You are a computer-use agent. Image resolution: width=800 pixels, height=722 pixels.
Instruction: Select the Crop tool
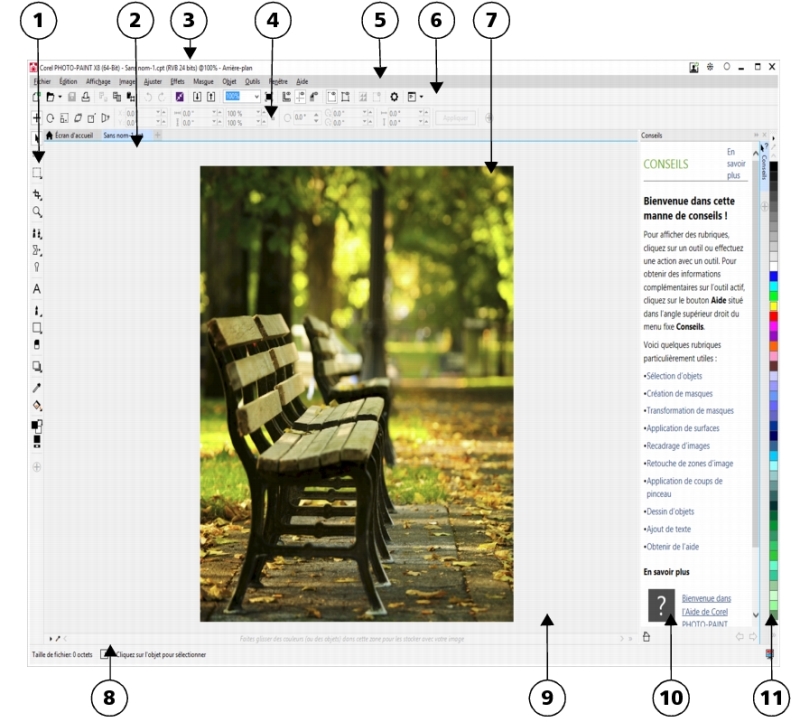coord(37,194)
